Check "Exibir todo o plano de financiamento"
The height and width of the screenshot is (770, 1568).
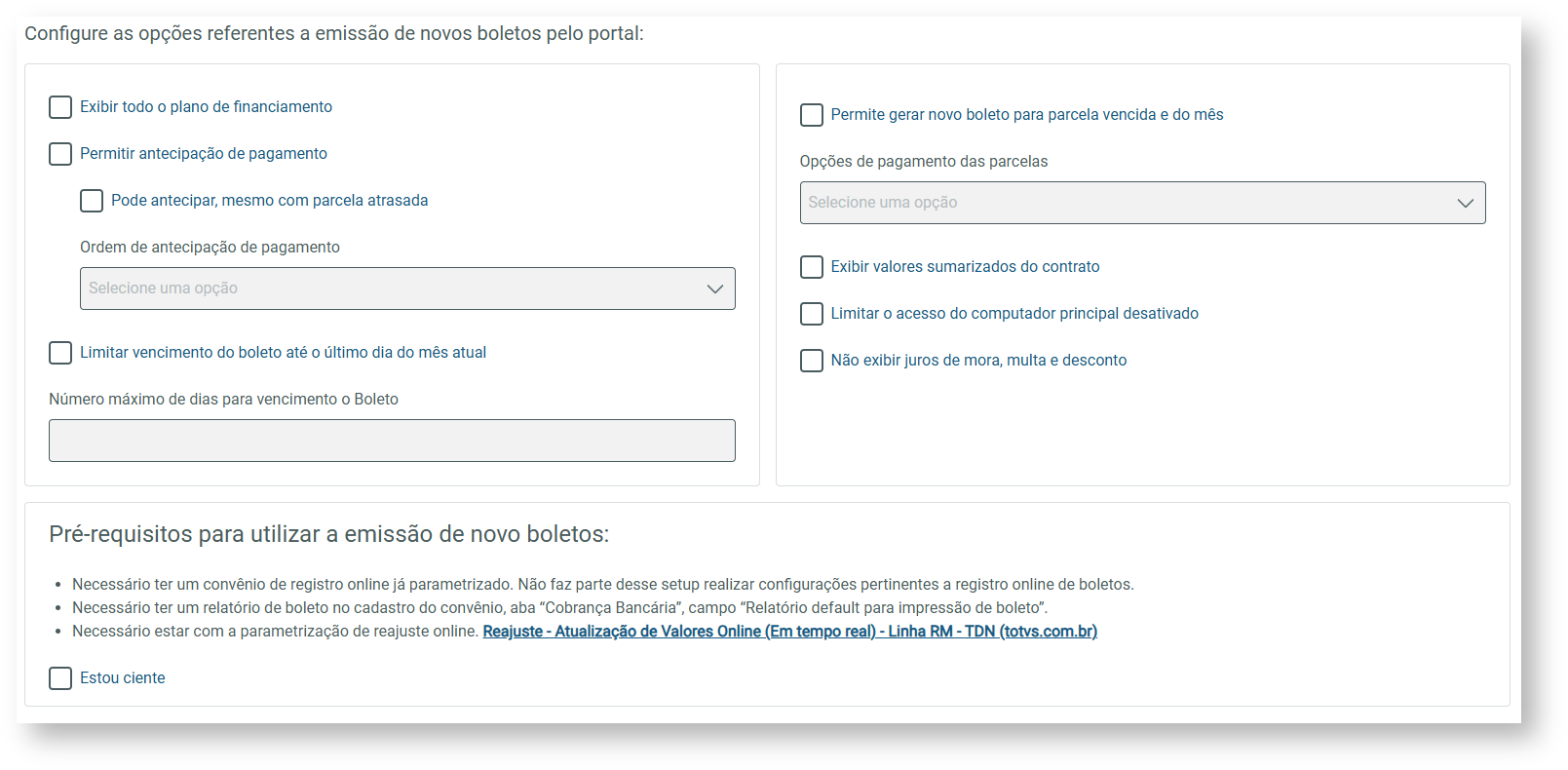click(x=59, y=107)
